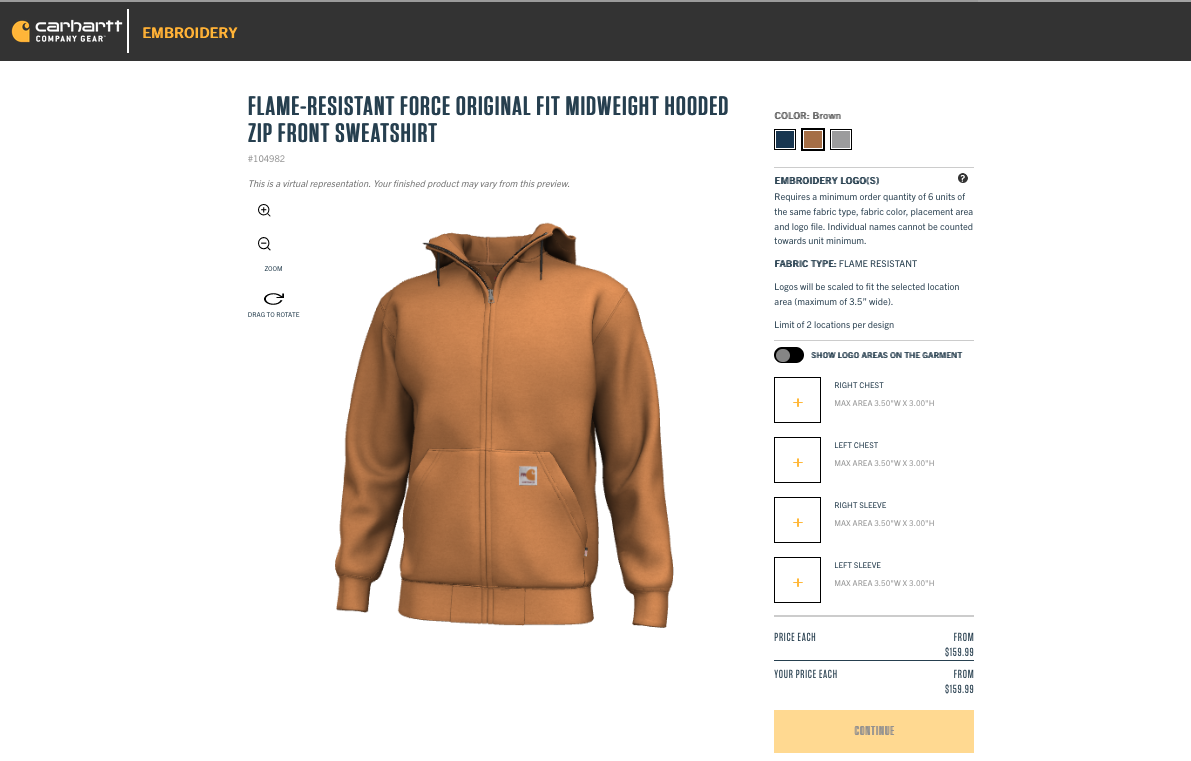Toggle show logo areas on the garment
Screen dimensions: 1191x761
coord(788,355)
